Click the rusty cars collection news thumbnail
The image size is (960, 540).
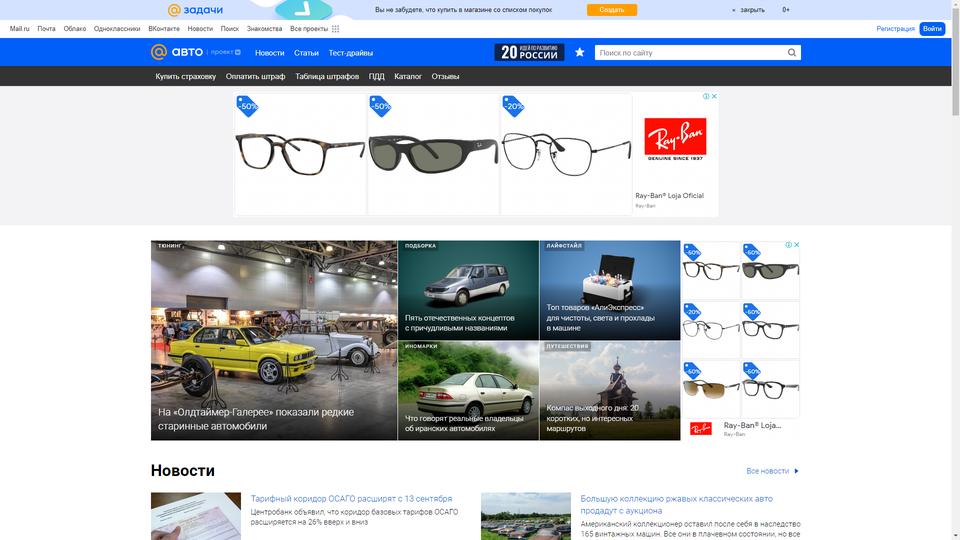pos(526,516)
